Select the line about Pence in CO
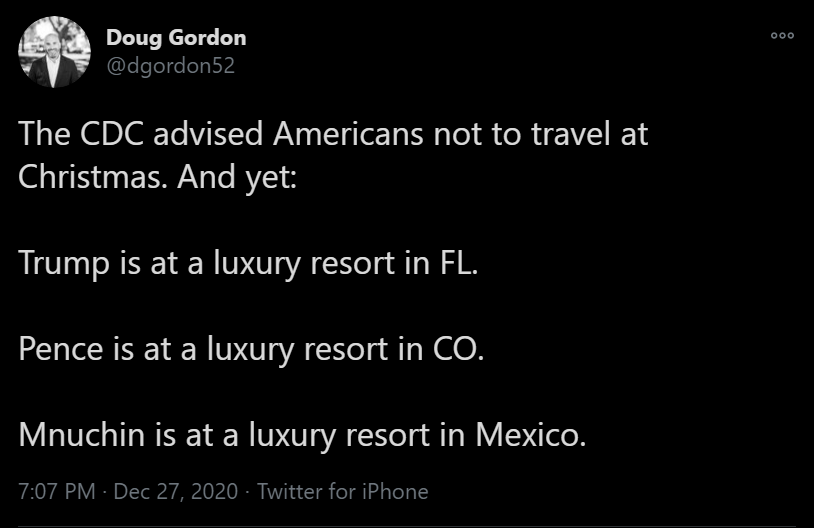814x528 pixels. (251, 349)
